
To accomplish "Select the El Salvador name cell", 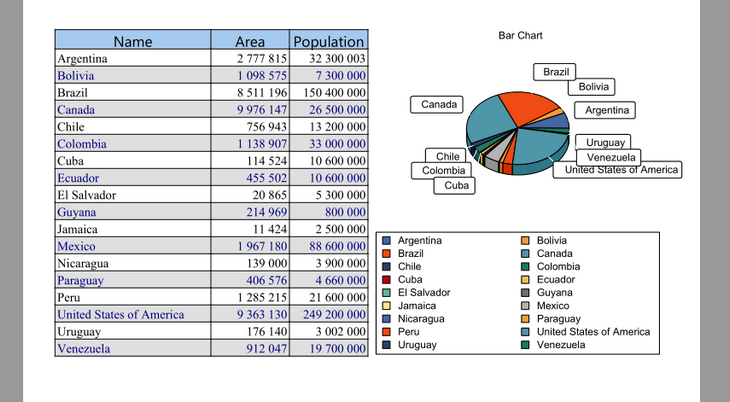I will 133,195.
